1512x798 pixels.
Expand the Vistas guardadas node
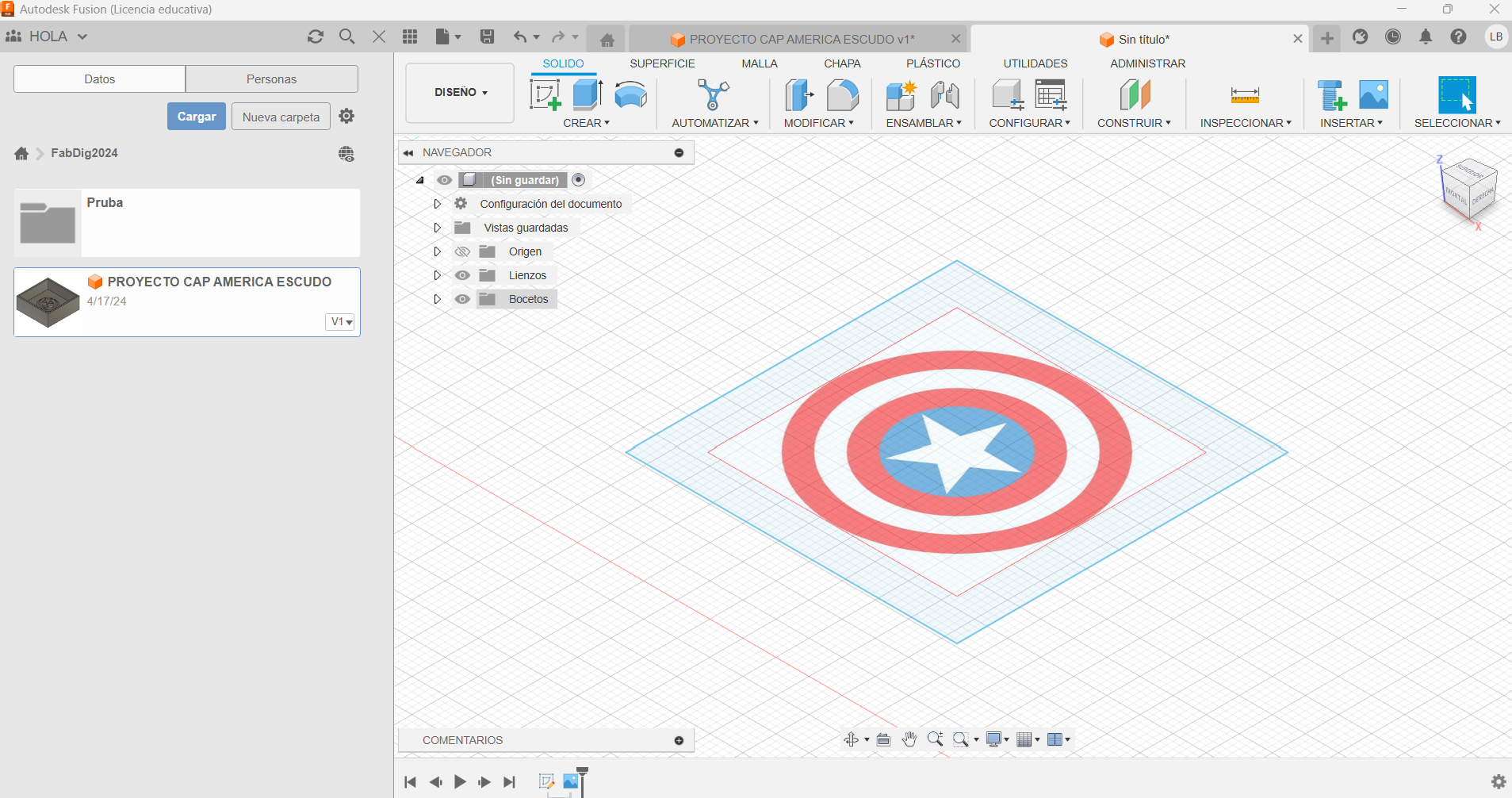pos(437,228)
